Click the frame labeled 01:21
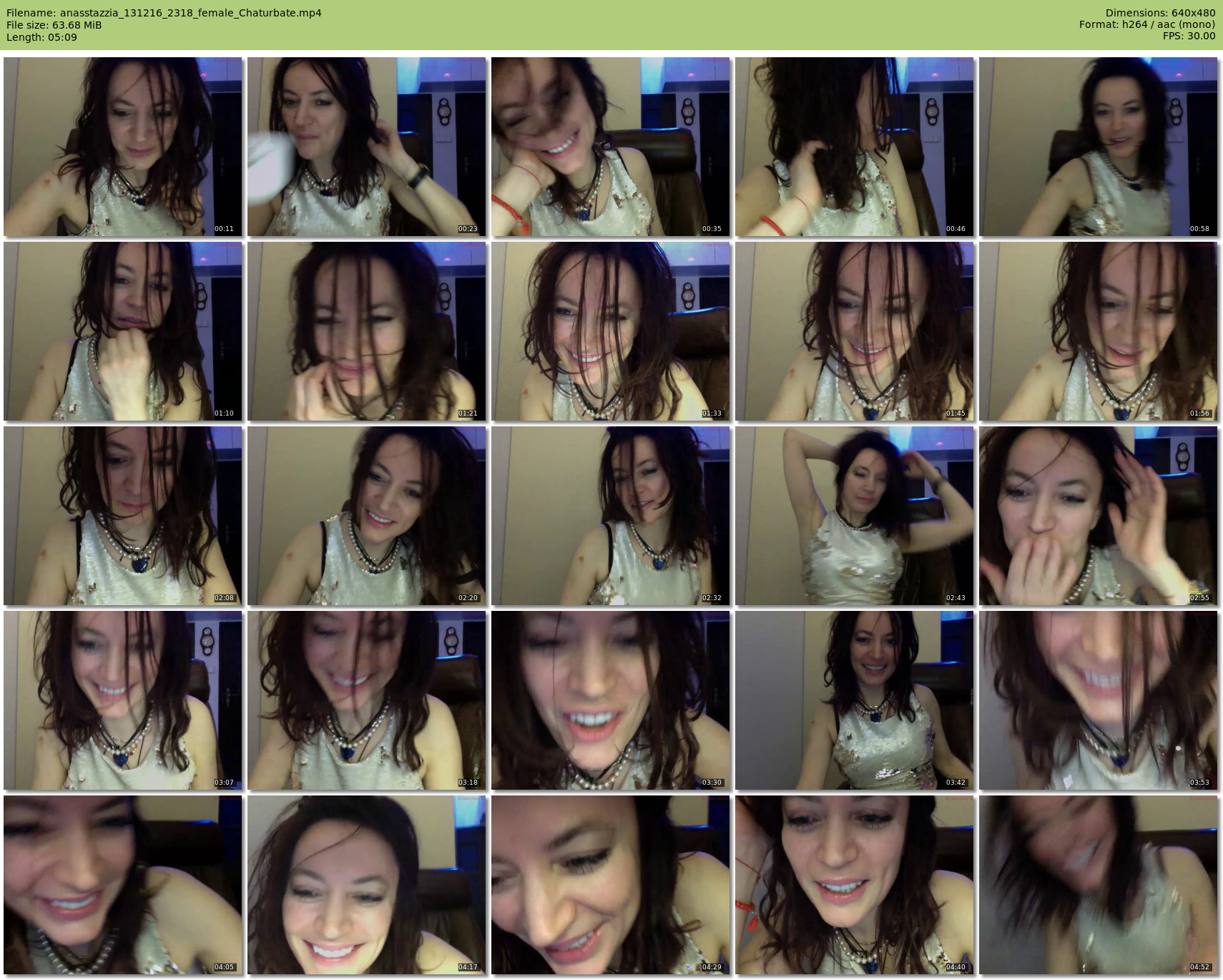This screenshot has width=1223, height=980. 367,331
